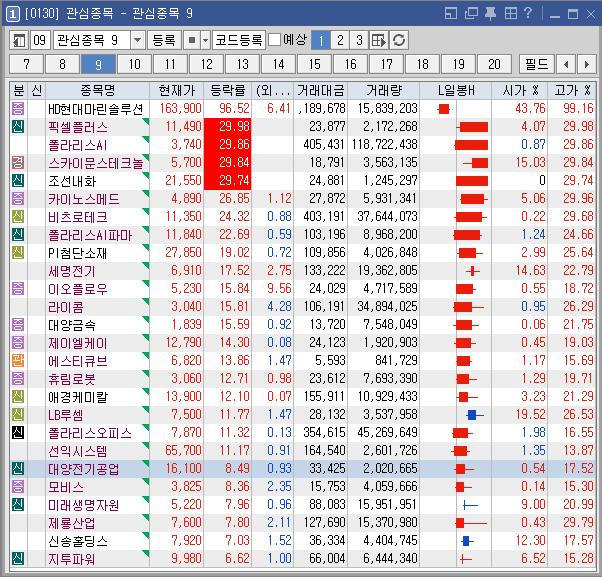Switch to watchlist tab 20
Viewport: 602px width, 577px height.
pyautogui.click(x=494, y=64)
